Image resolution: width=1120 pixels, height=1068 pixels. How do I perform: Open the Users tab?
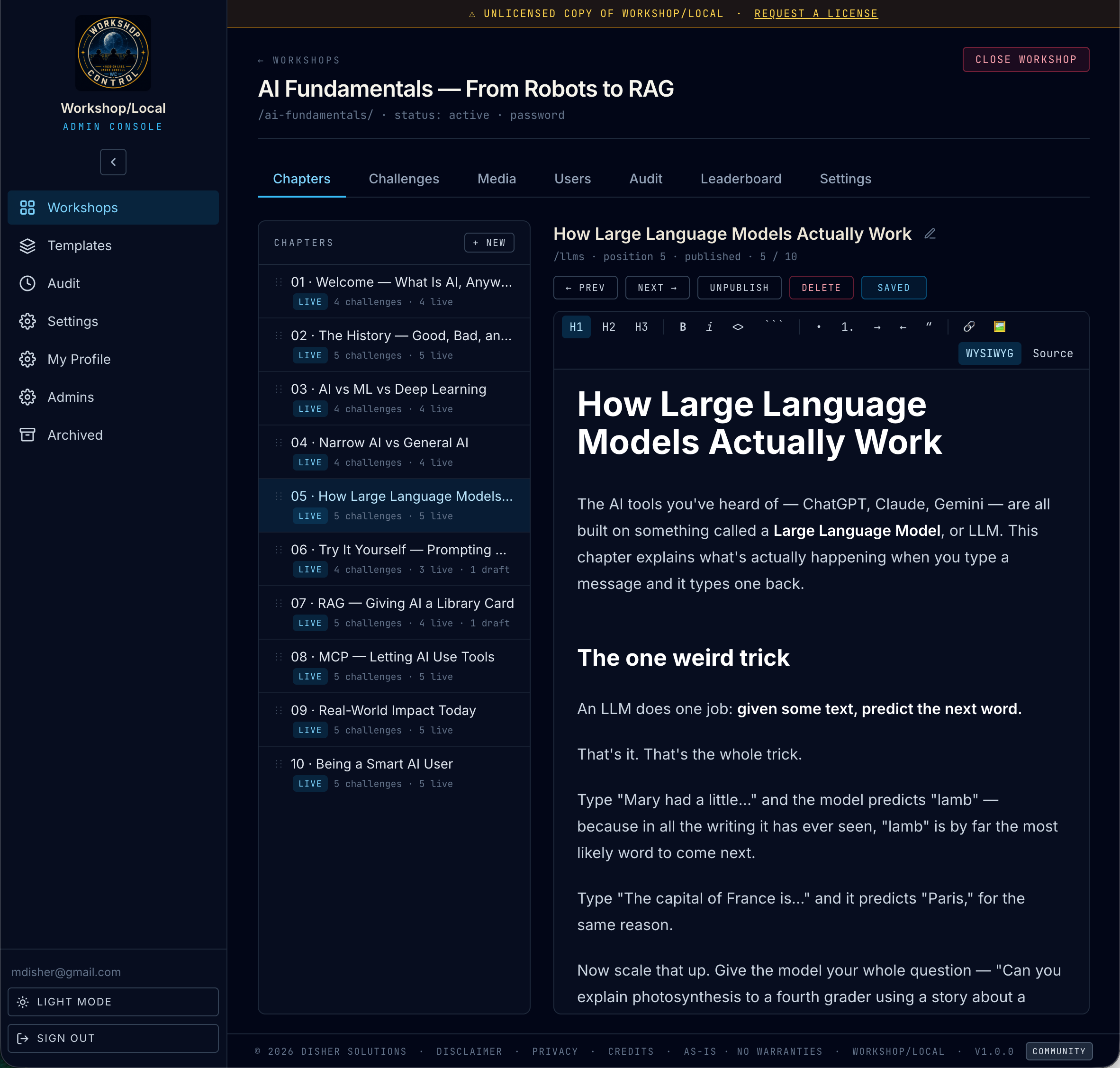click(572, 179)
